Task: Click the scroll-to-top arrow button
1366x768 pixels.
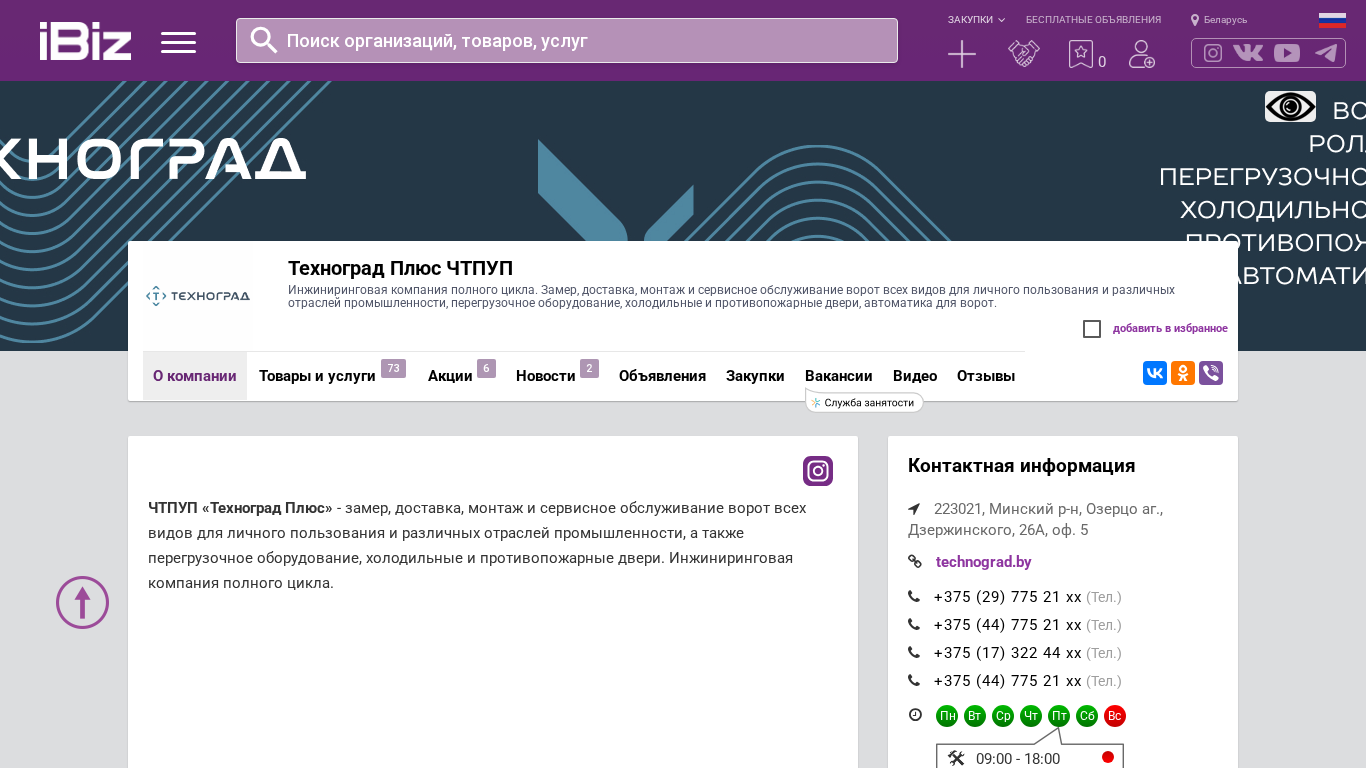Action: [82, 602]
